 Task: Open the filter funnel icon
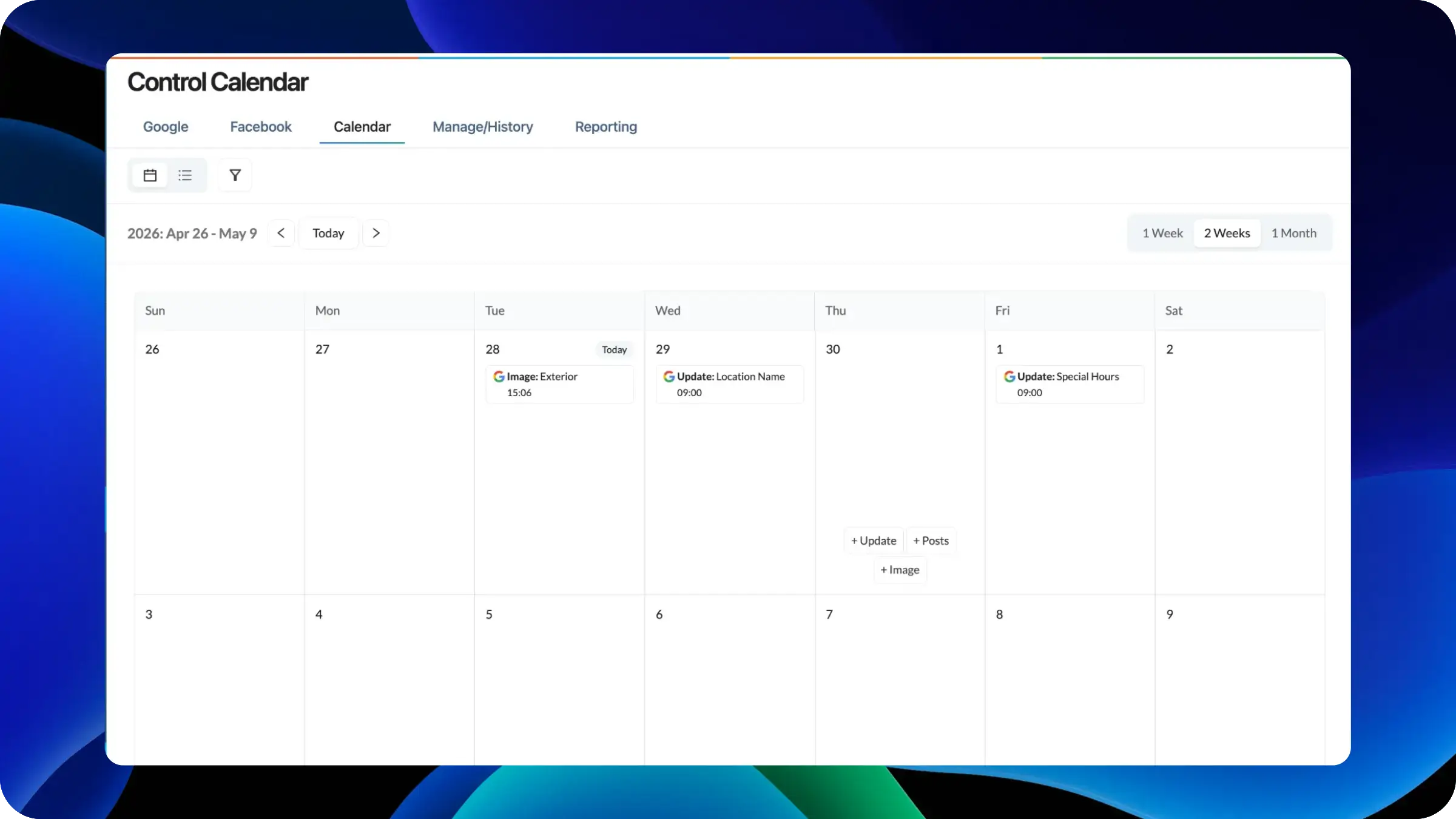pos(235,175)
